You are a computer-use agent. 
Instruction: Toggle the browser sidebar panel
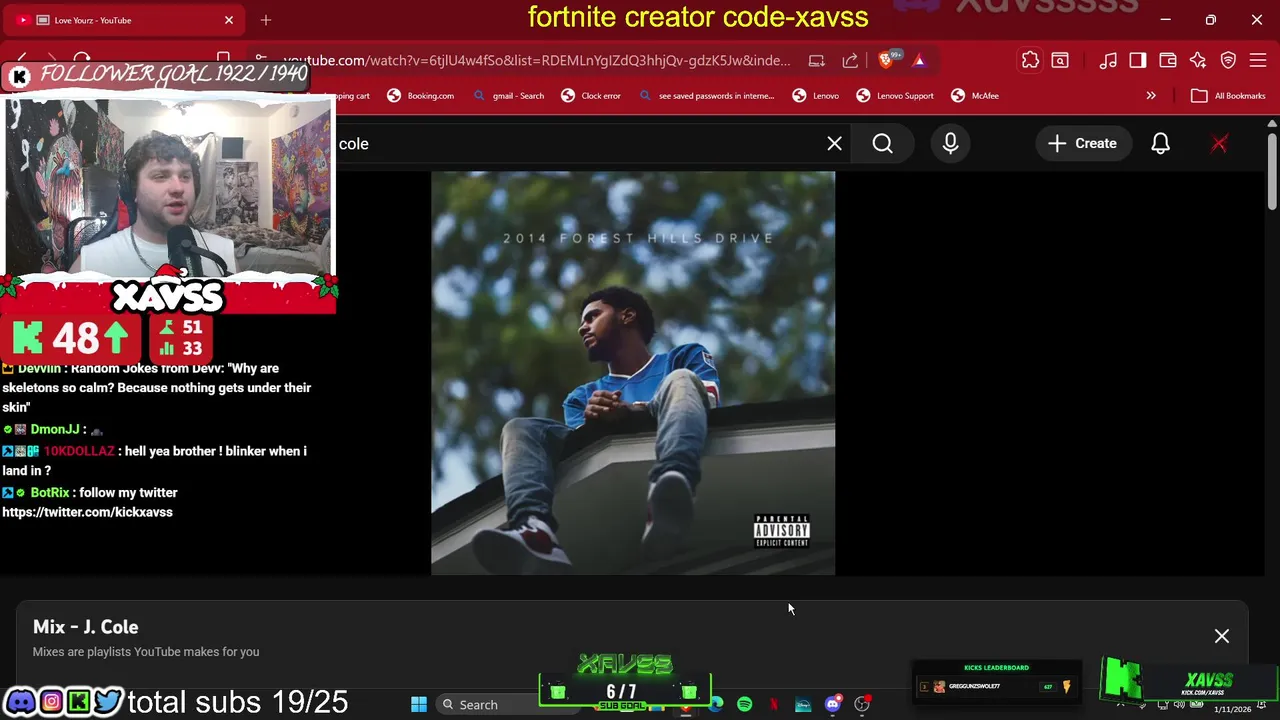[x=1138, y=60]
